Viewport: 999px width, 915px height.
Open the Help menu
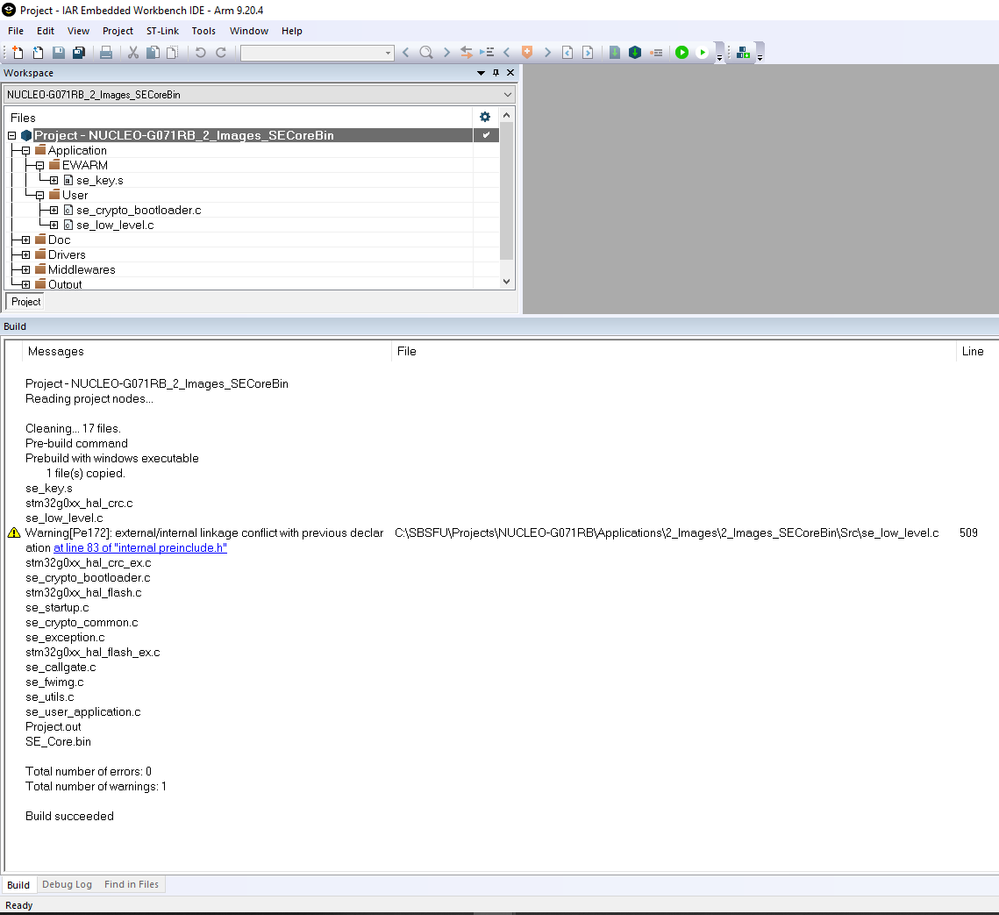[292, 31]
